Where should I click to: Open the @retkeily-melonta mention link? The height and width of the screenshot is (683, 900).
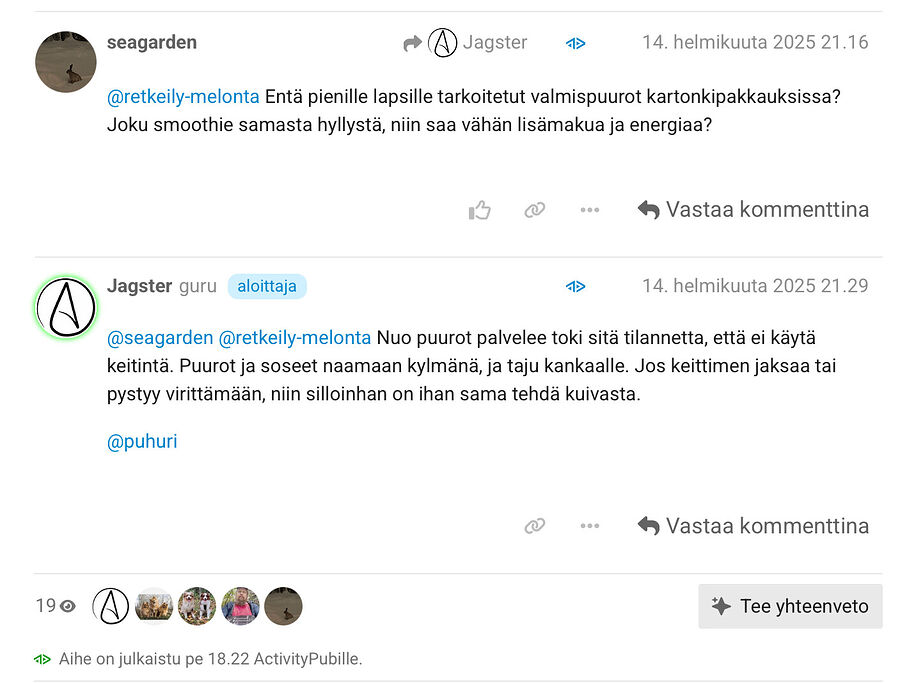[x=181, y=97]
